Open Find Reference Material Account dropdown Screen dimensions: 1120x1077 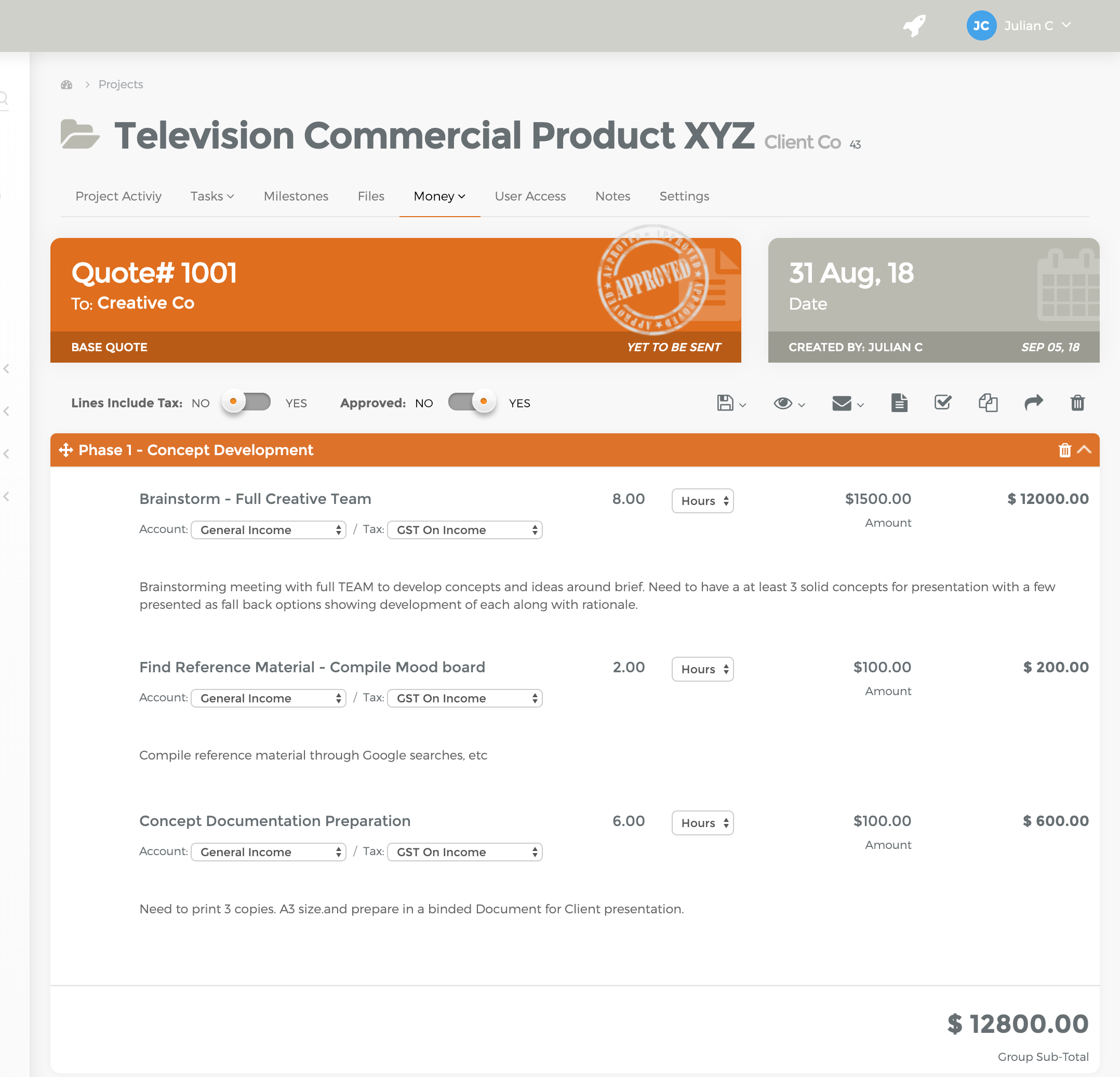coord(269,698)
